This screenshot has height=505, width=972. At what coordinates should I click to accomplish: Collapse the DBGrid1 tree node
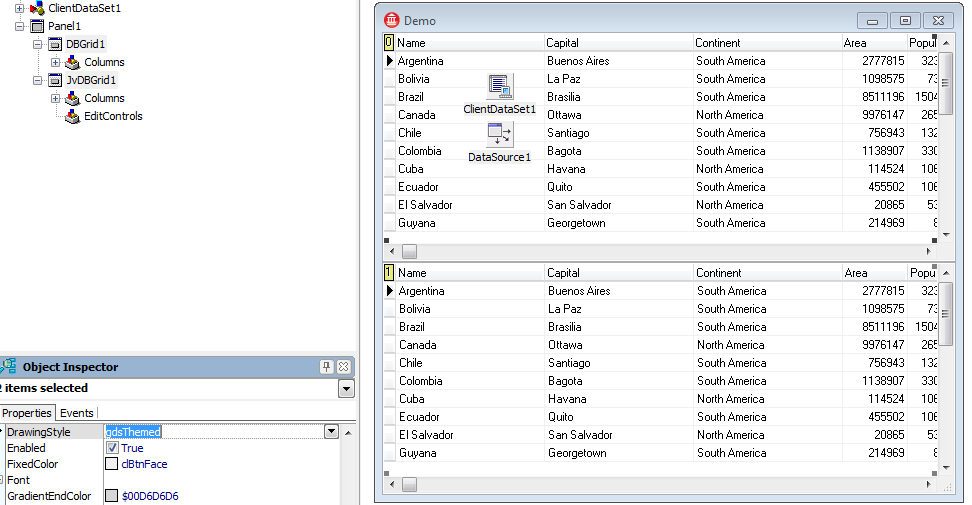pyautogui.click(x=38, y=44)
